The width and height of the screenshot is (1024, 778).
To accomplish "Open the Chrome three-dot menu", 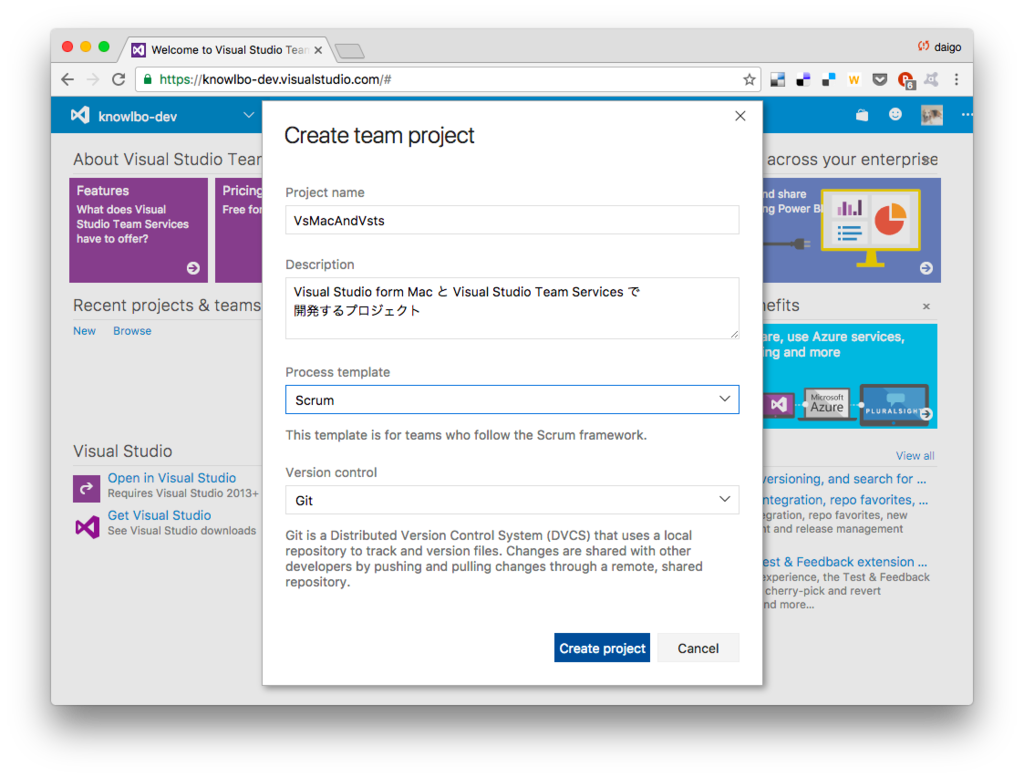I will coord(956,80).
